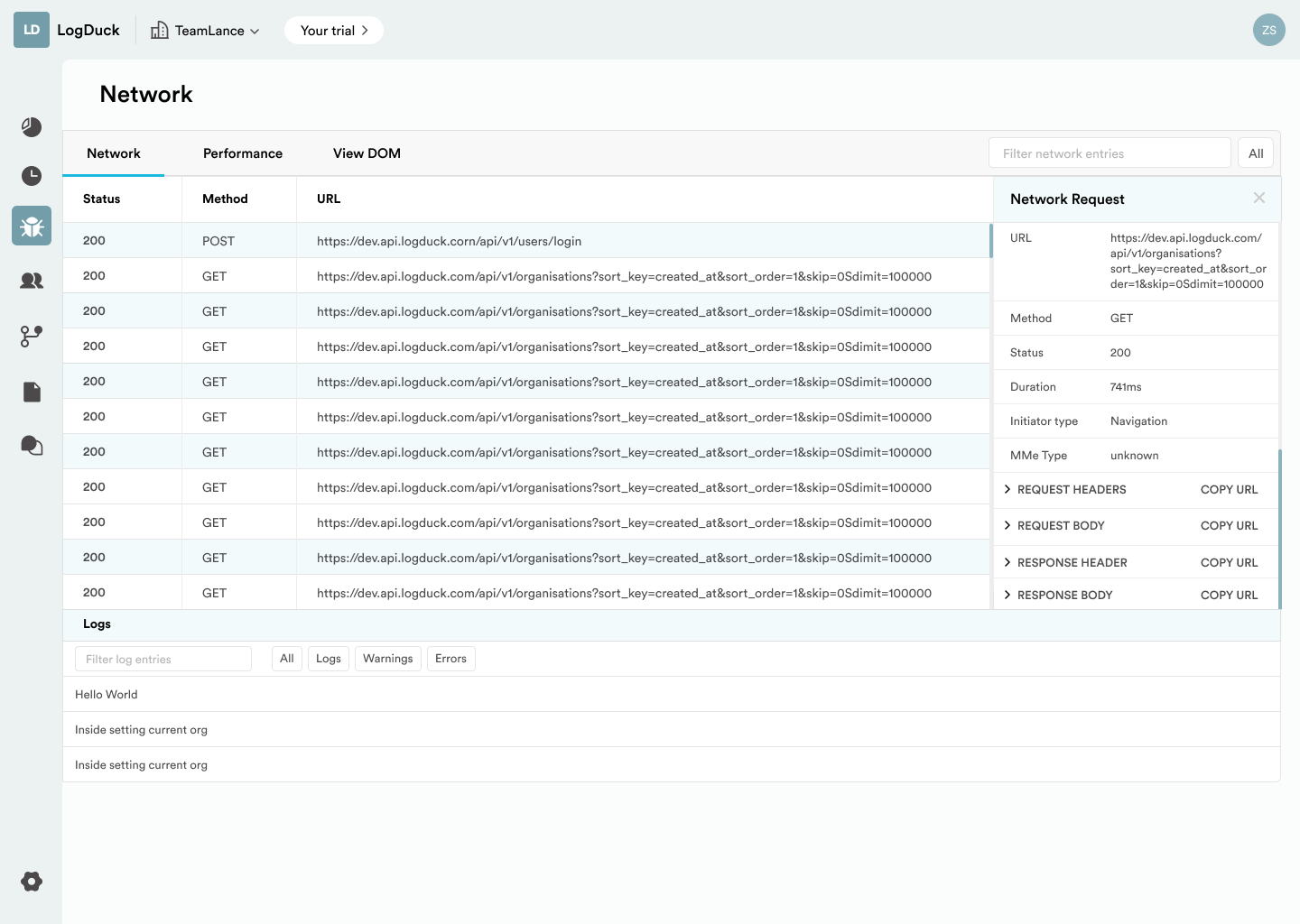Toggle the Logs filter button
The height and width of the screenshot is (924, 1300).
(329, 659)
